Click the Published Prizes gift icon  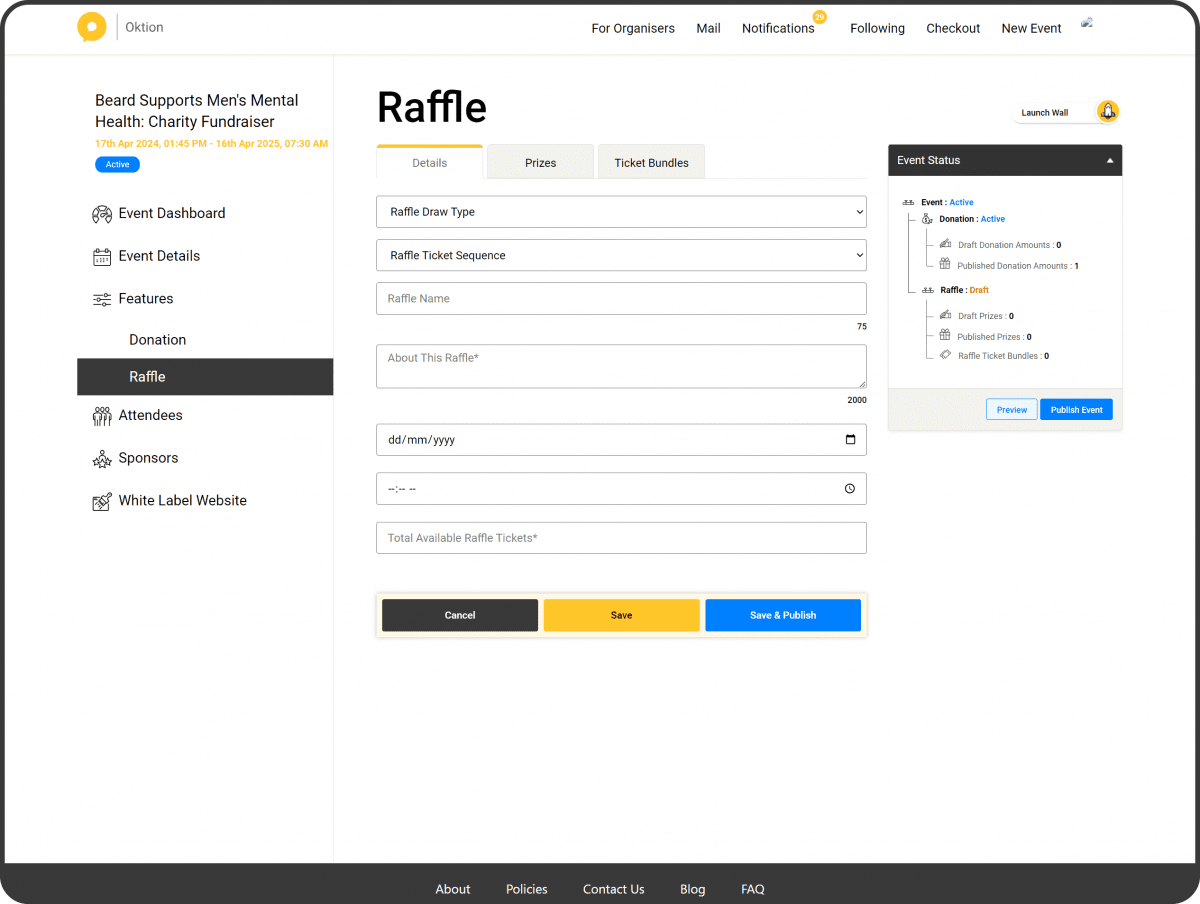944,336
